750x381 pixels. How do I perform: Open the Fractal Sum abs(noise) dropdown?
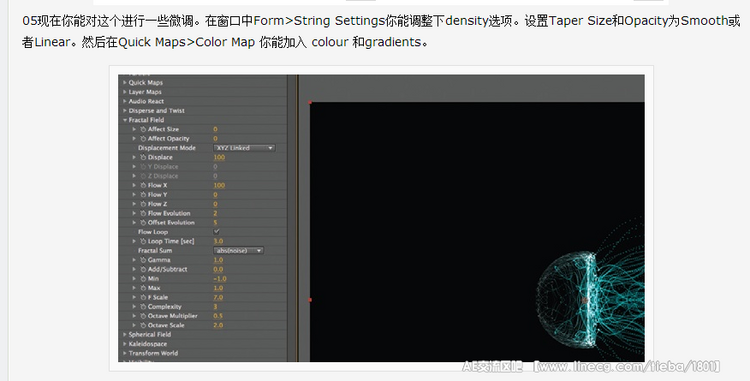(x=238, y=250)
